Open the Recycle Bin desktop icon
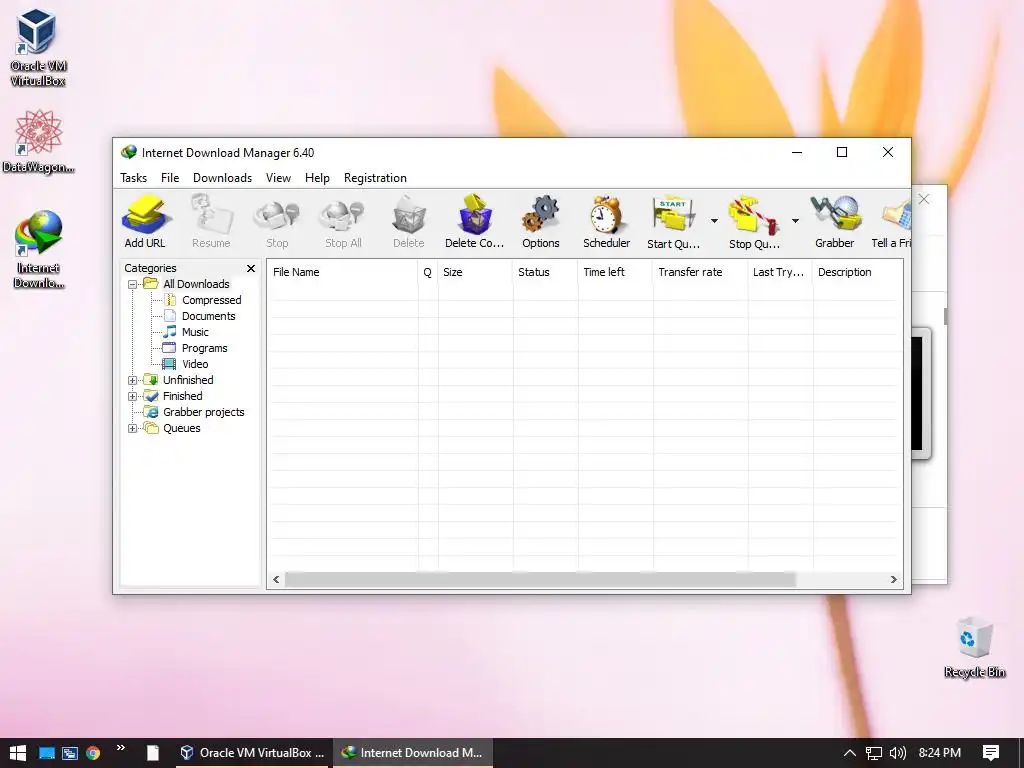Image resolution: width=1024 pixels, height=768 pixels. pos(974,647)
